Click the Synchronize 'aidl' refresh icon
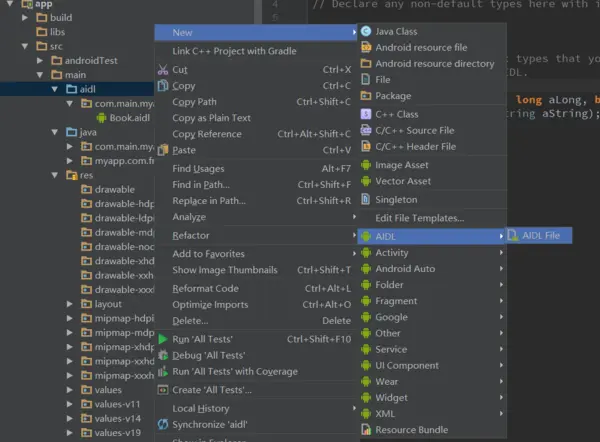Image resolution: width=600 pixels, height=442 pixels. click(163, 424)
